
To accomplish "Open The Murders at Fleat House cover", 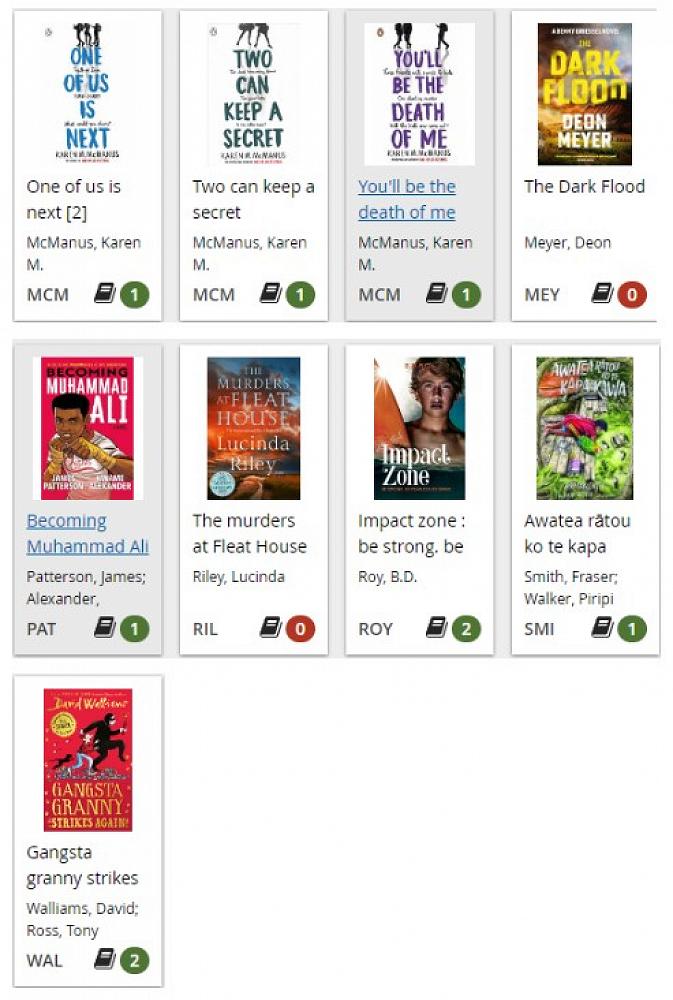I will [x=253, y=428].
